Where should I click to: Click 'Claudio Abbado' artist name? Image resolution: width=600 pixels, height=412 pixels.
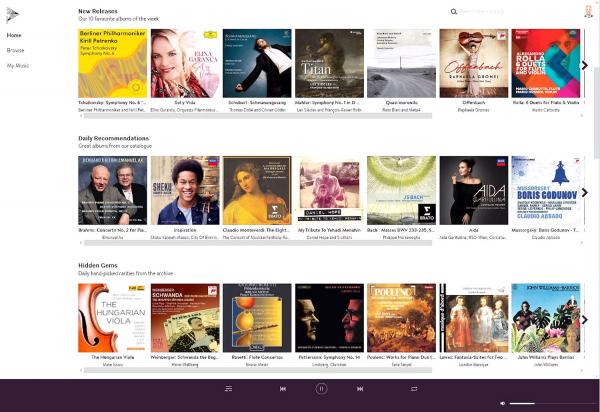[546, 237]
